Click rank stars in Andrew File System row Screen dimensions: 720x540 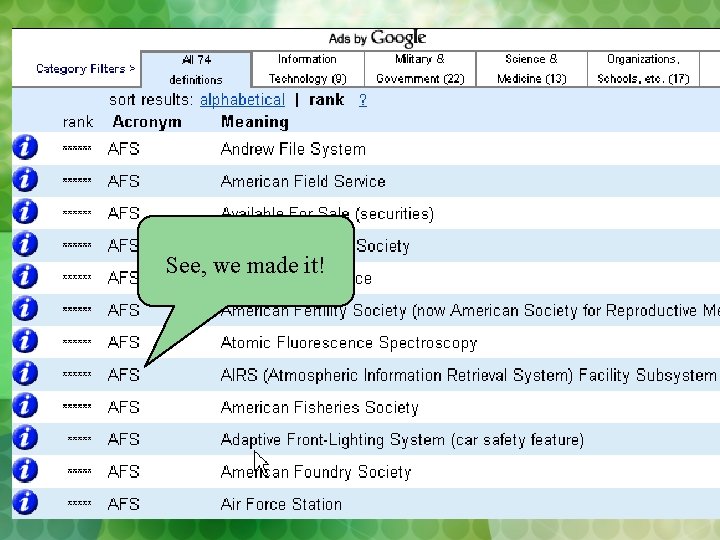pos(77,148)
